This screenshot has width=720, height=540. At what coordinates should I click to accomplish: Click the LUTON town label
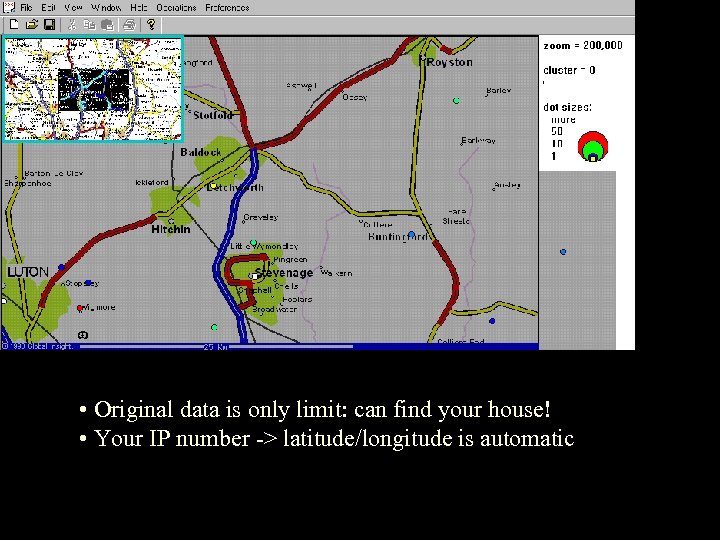click(x=28, y=272)
